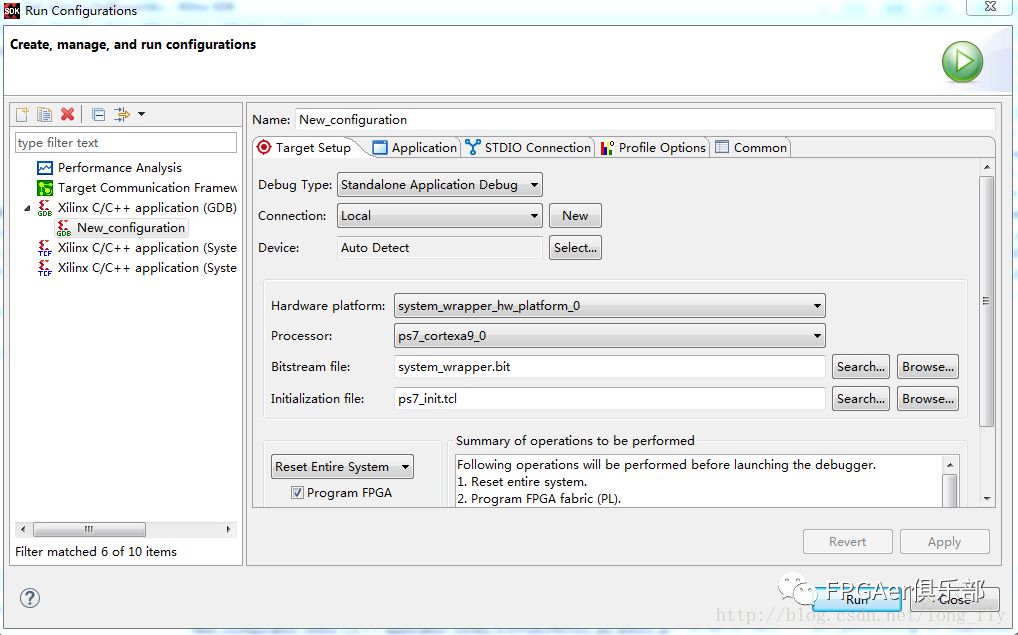The image size is (1018, 635).
Task: Click the main panel scrollbar's up arrow
Action: point(987,168)
